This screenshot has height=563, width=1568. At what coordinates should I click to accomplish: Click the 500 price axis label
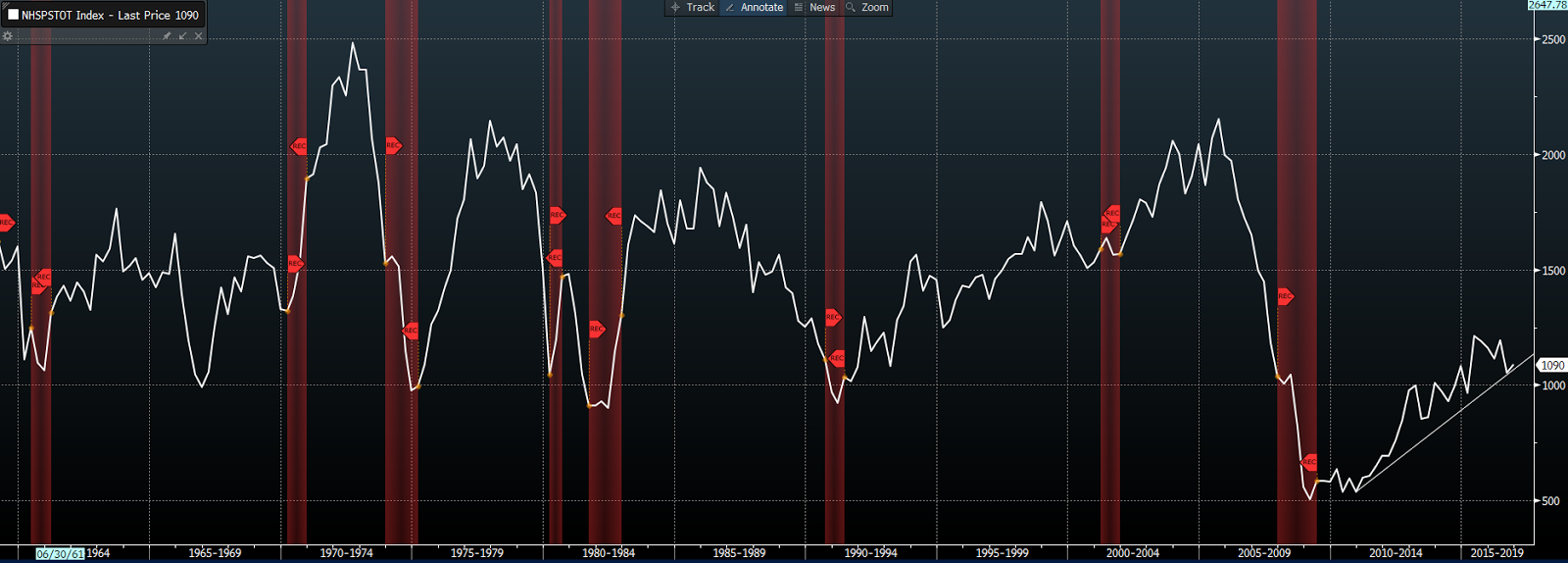(x=1550, y=501)
